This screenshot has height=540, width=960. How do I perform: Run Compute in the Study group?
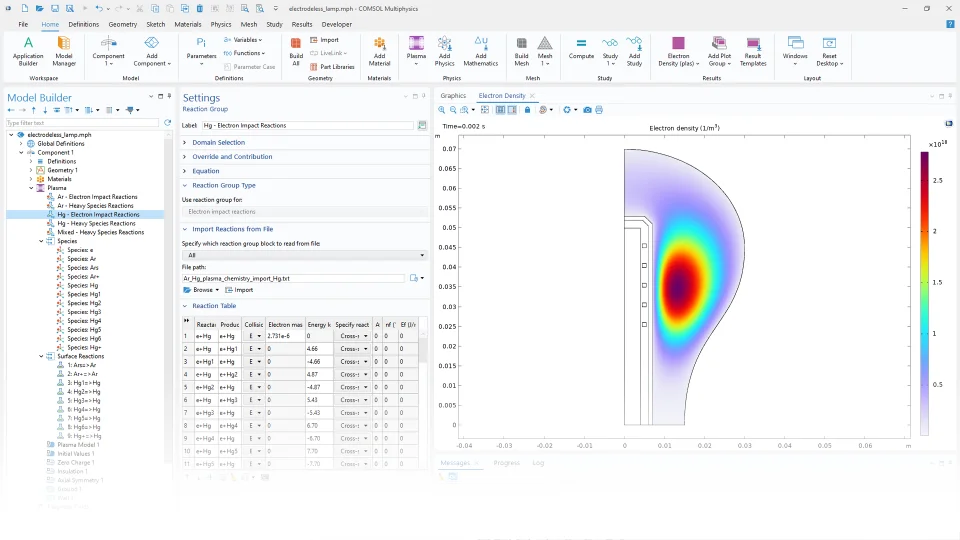[581, 48]
